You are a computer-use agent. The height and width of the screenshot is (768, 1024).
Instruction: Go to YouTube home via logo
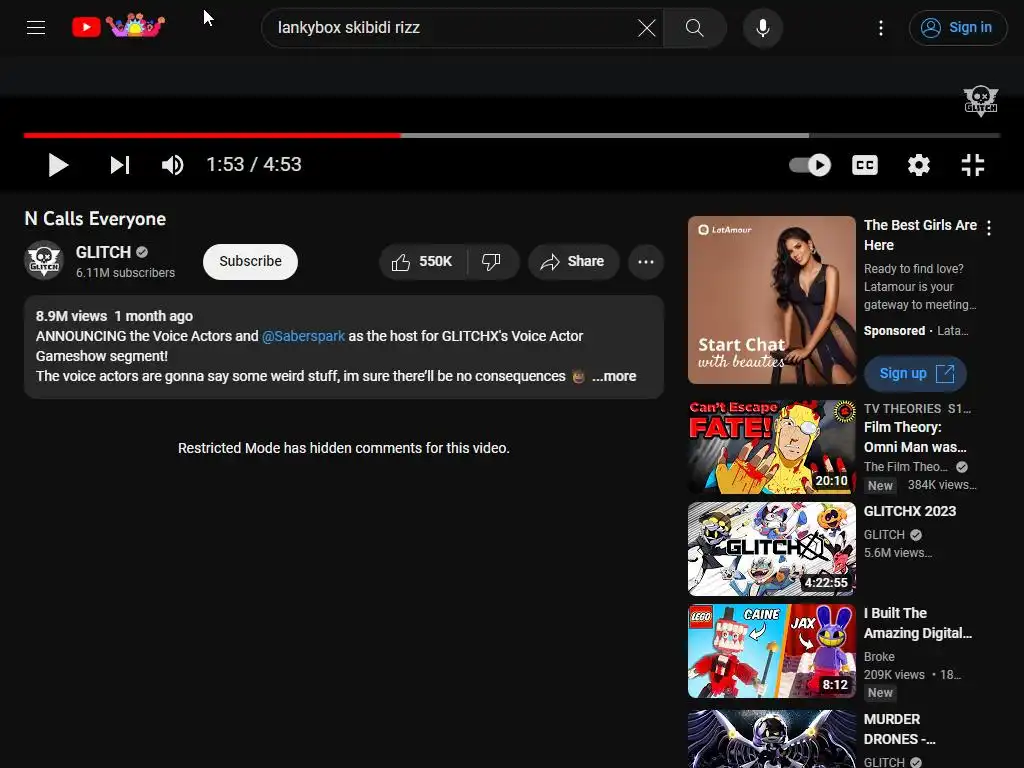point(118,26)
